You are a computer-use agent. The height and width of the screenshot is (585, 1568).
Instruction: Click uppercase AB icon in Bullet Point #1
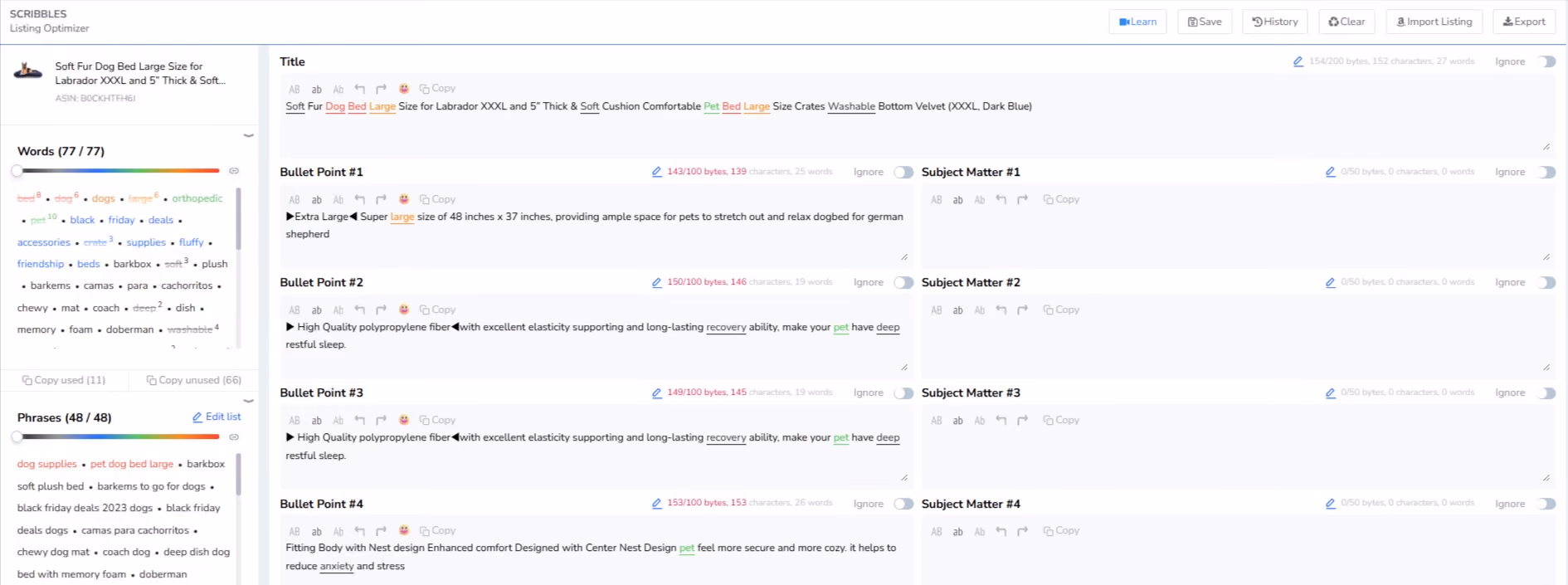point(295,200)
